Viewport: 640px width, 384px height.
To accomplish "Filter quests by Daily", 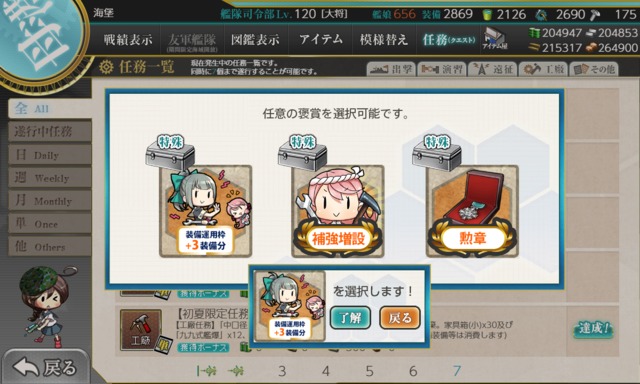I will (x=49, y=154).
